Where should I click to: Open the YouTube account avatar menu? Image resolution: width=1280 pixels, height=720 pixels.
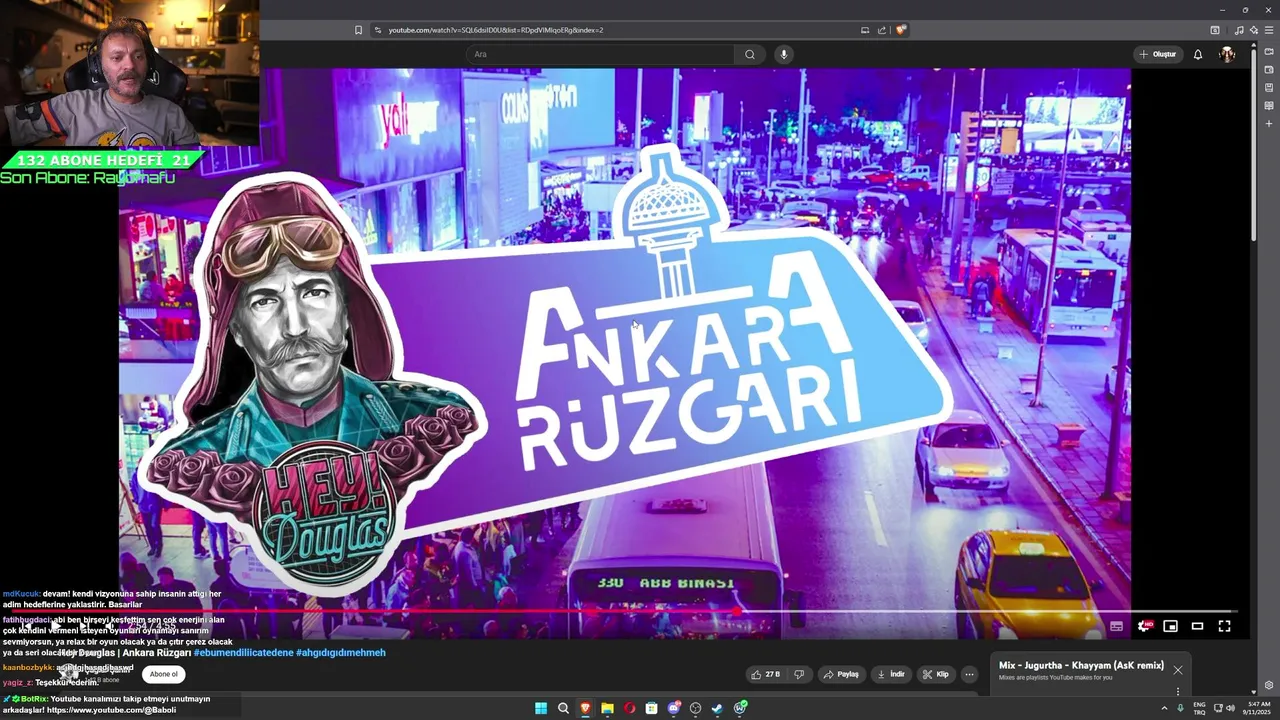click(1227, 54)
